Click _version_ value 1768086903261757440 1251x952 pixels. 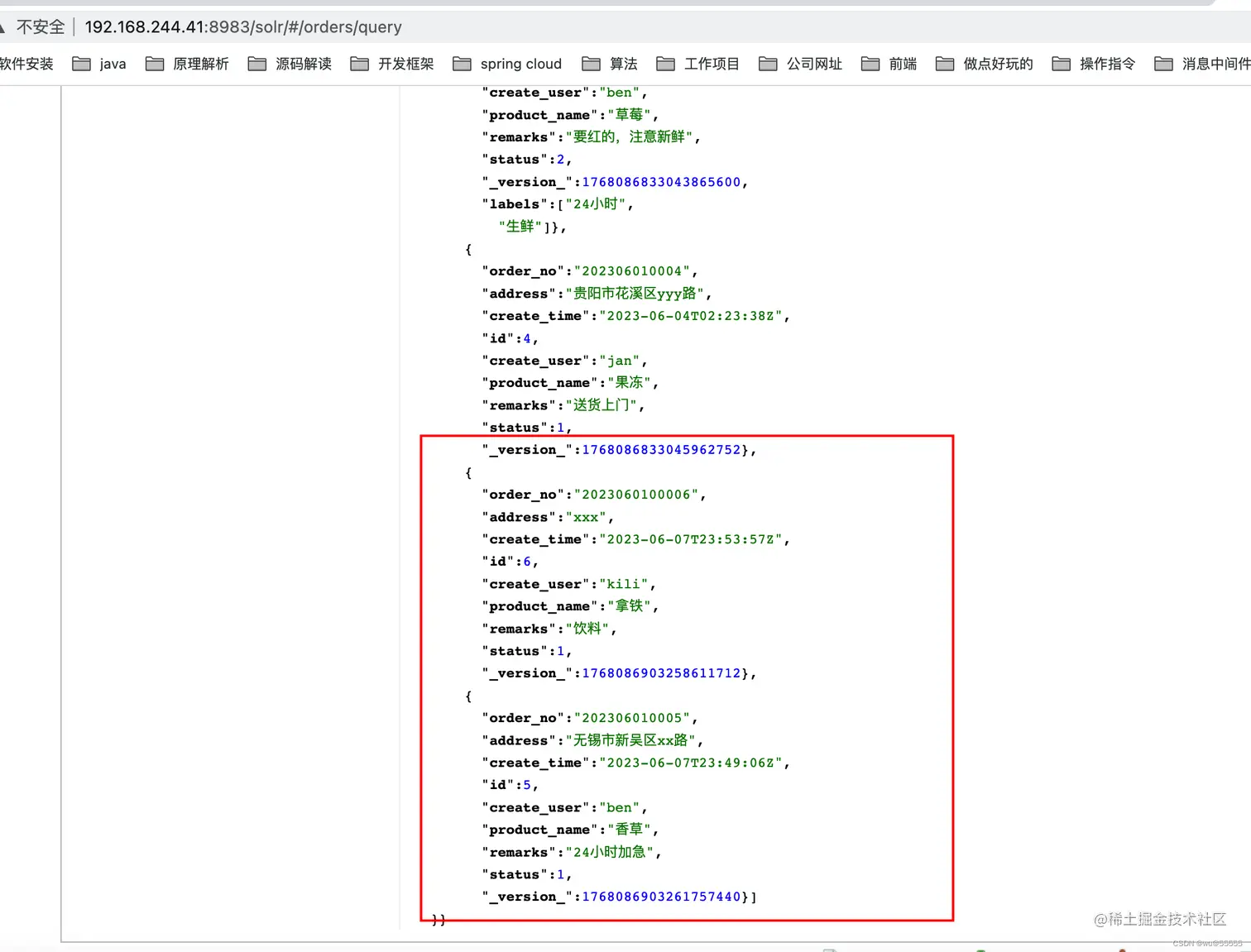(661, 897)
